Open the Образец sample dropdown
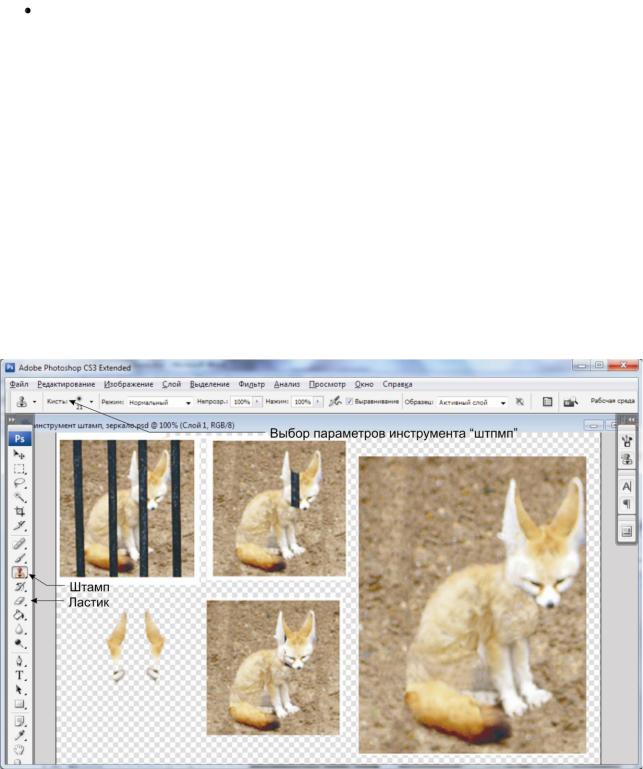Viewport: 643px width, 769px height. pyautogui.click(x=472, y=402)
